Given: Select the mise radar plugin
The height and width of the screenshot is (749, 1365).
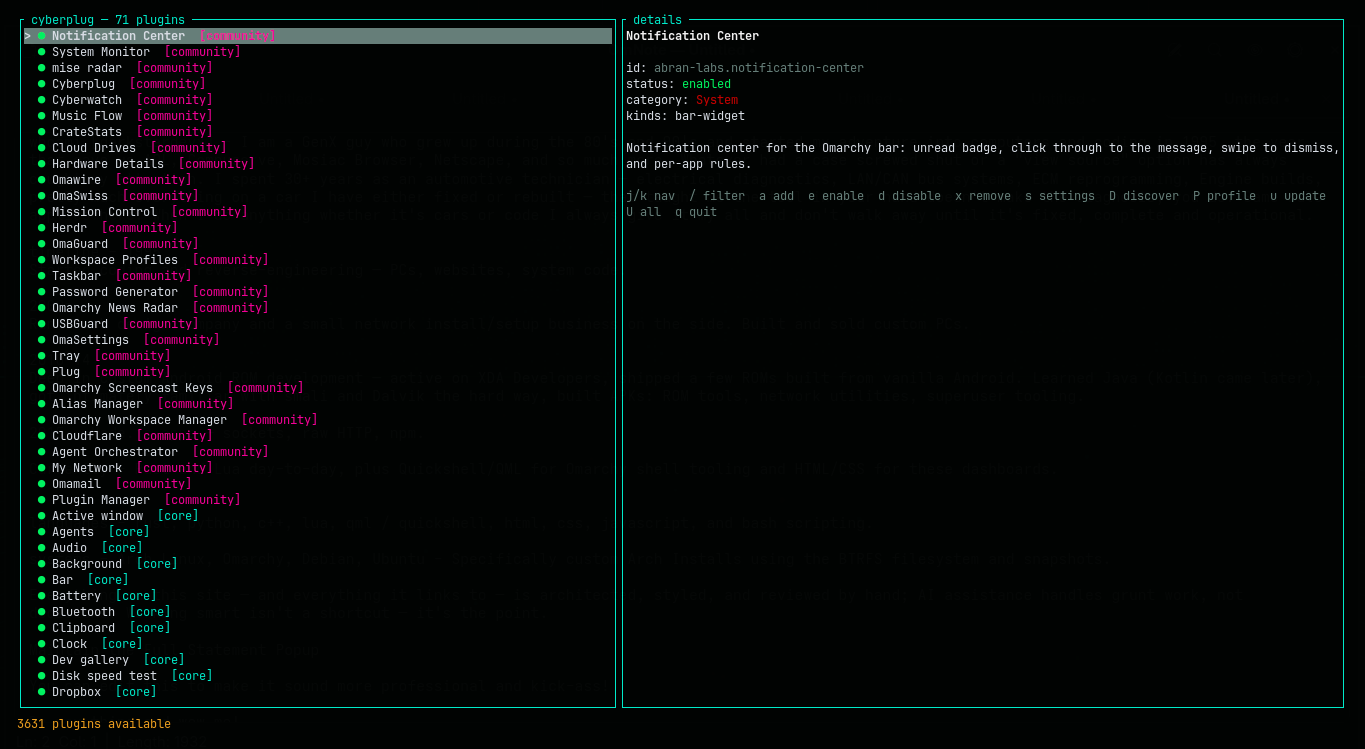Looking at the screenshot, I should coord(318,68).
